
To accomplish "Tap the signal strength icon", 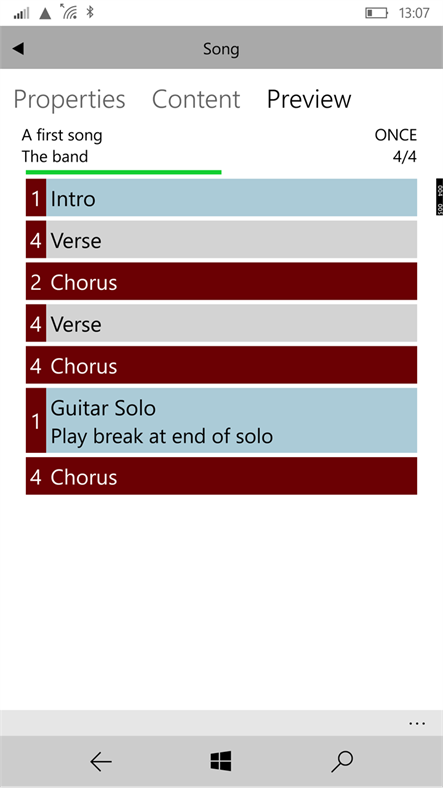I will 21,13.
